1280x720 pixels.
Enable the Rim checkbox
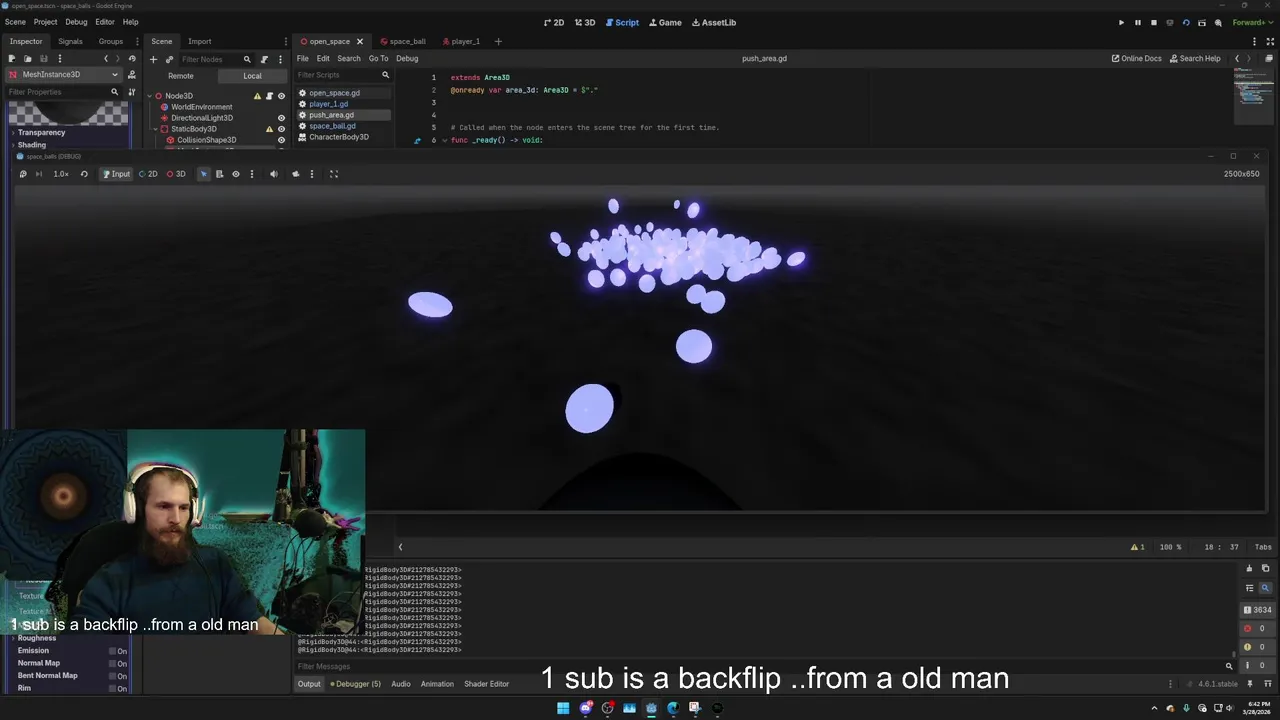point(112,688)
